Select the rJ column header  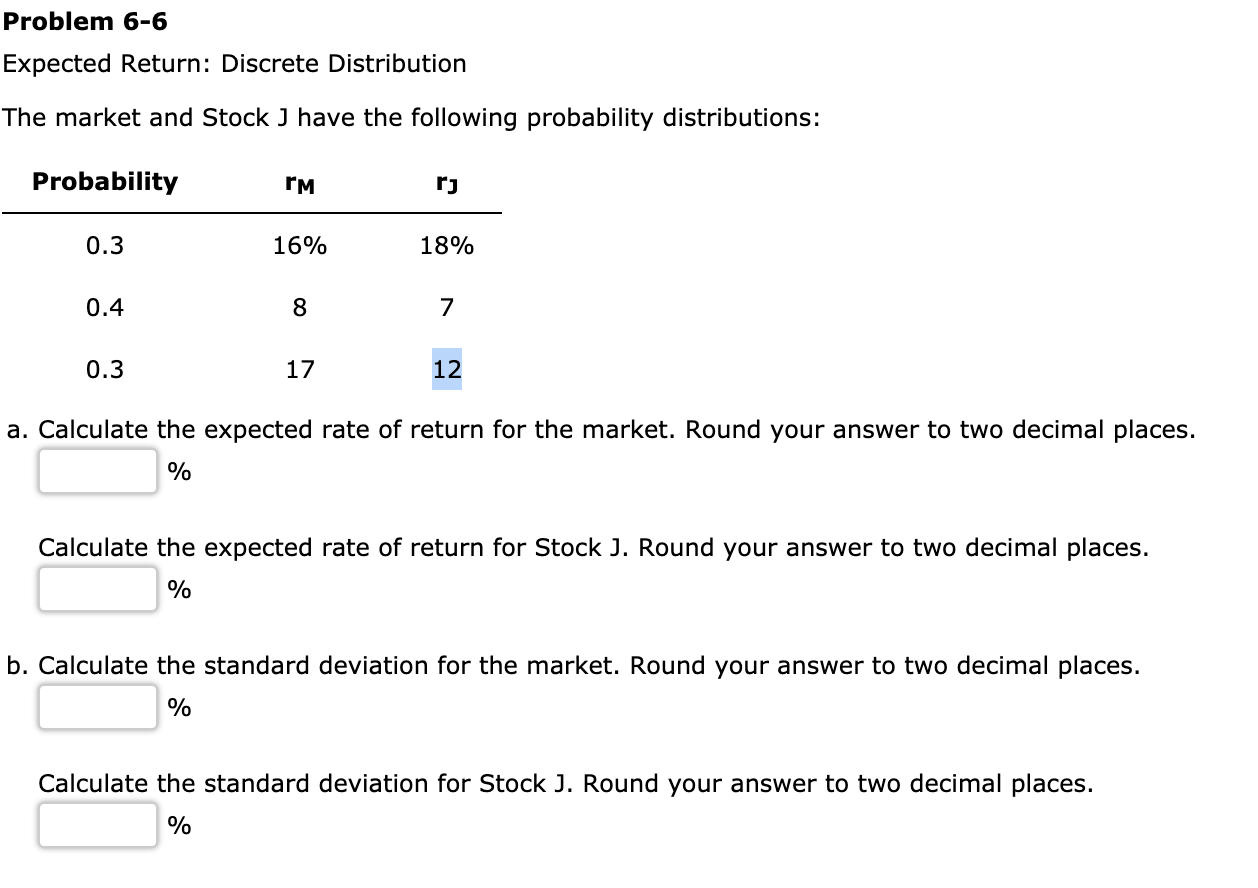point(445,183)
